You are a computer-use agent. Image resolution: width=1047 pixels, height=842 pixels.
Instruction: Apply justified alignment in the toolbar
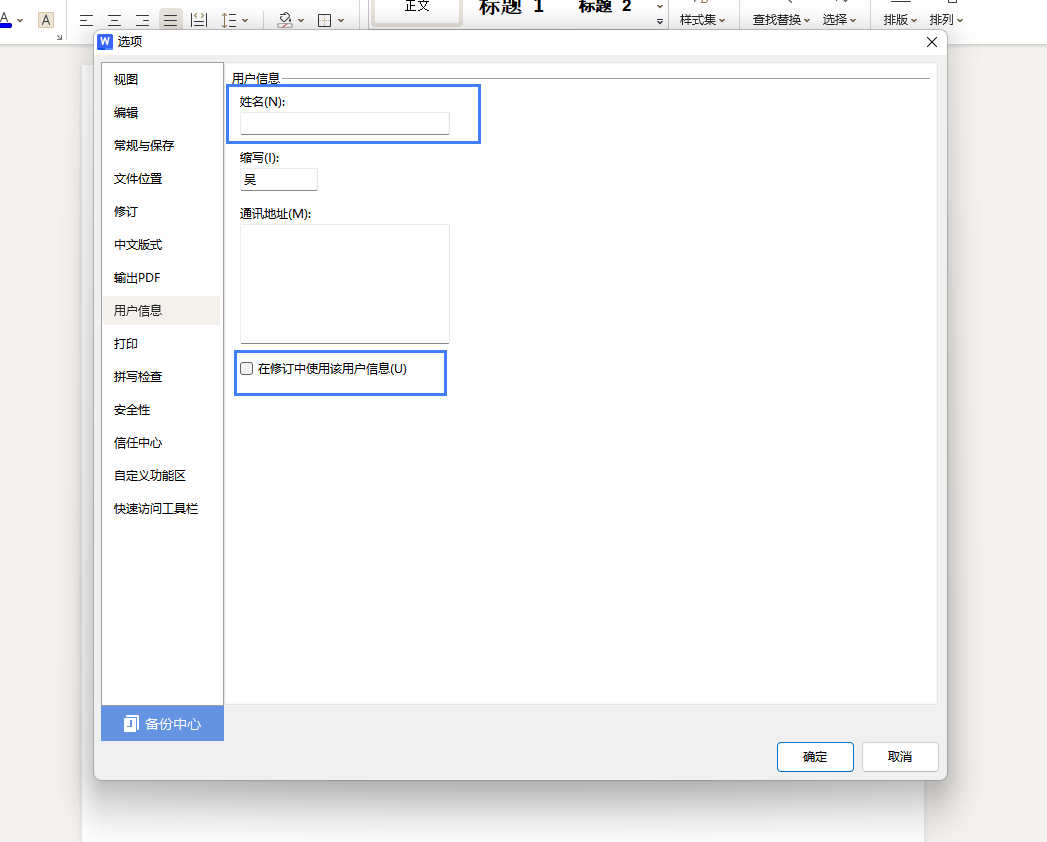170,21
